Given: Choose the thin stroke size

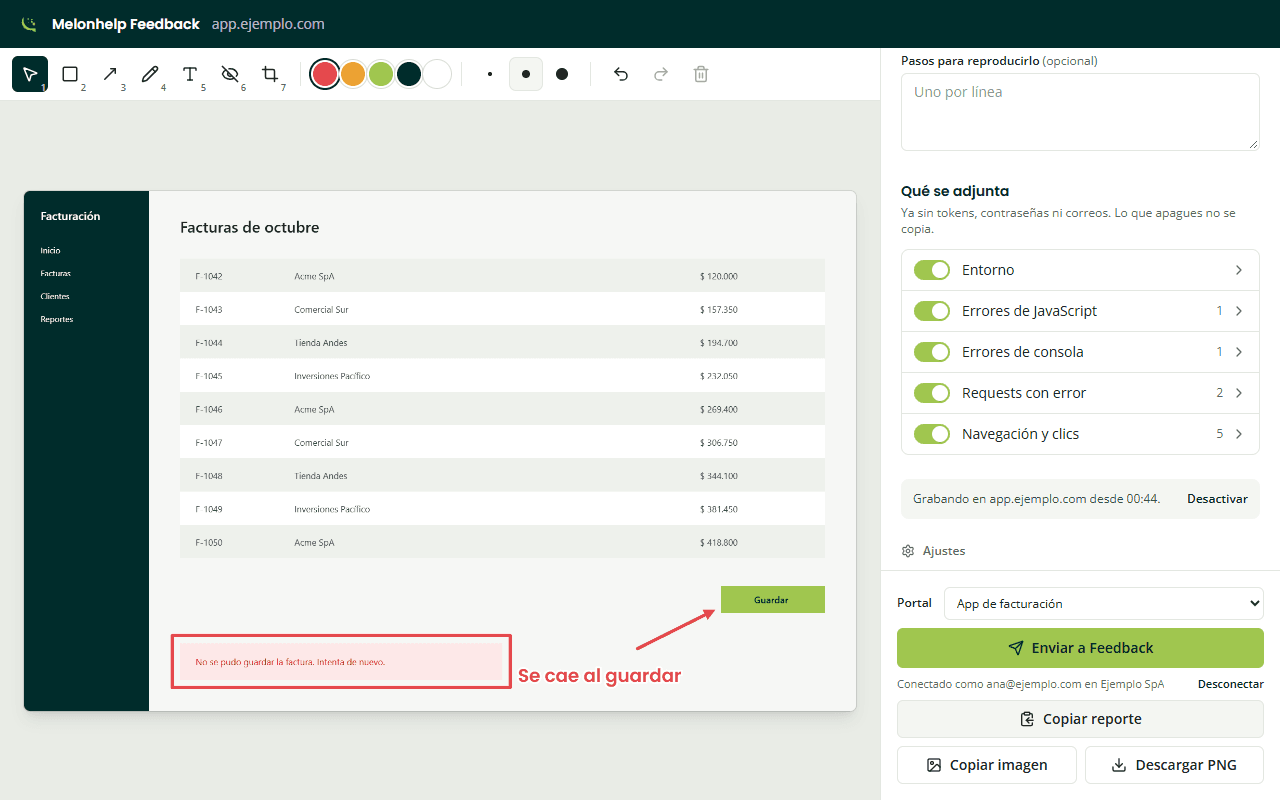Looking at the screenshot, I should click(490, 74).
